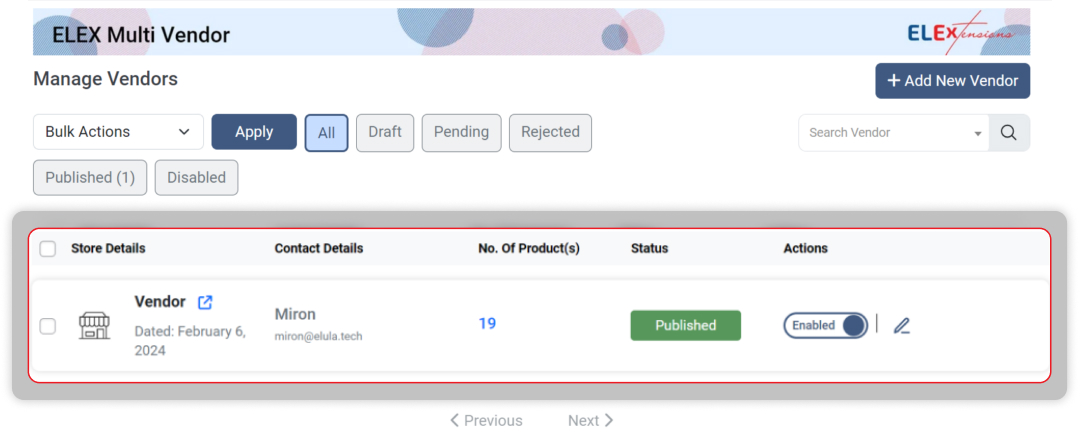Go to Next page
This screenshot has width=1080, height=443.
(x=590, y=420)
